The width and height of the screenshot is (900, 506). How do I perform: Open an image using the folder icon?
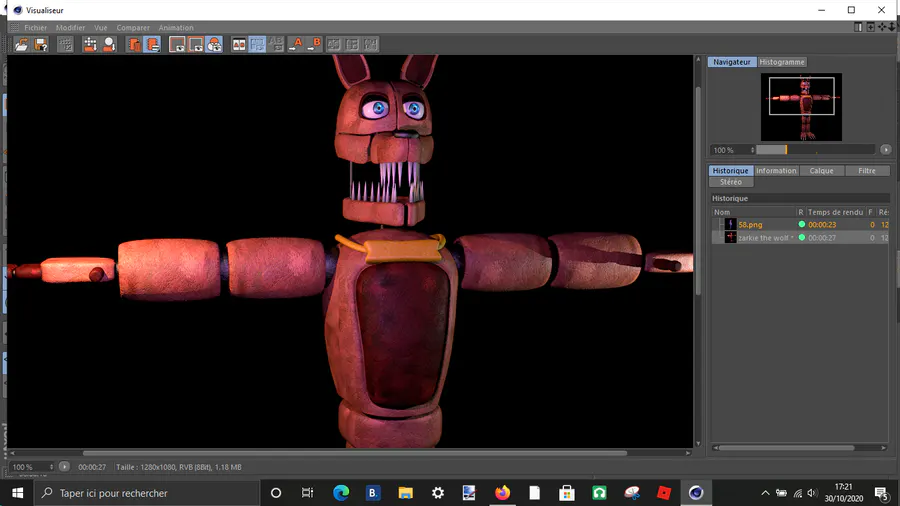tap(22, 45)
